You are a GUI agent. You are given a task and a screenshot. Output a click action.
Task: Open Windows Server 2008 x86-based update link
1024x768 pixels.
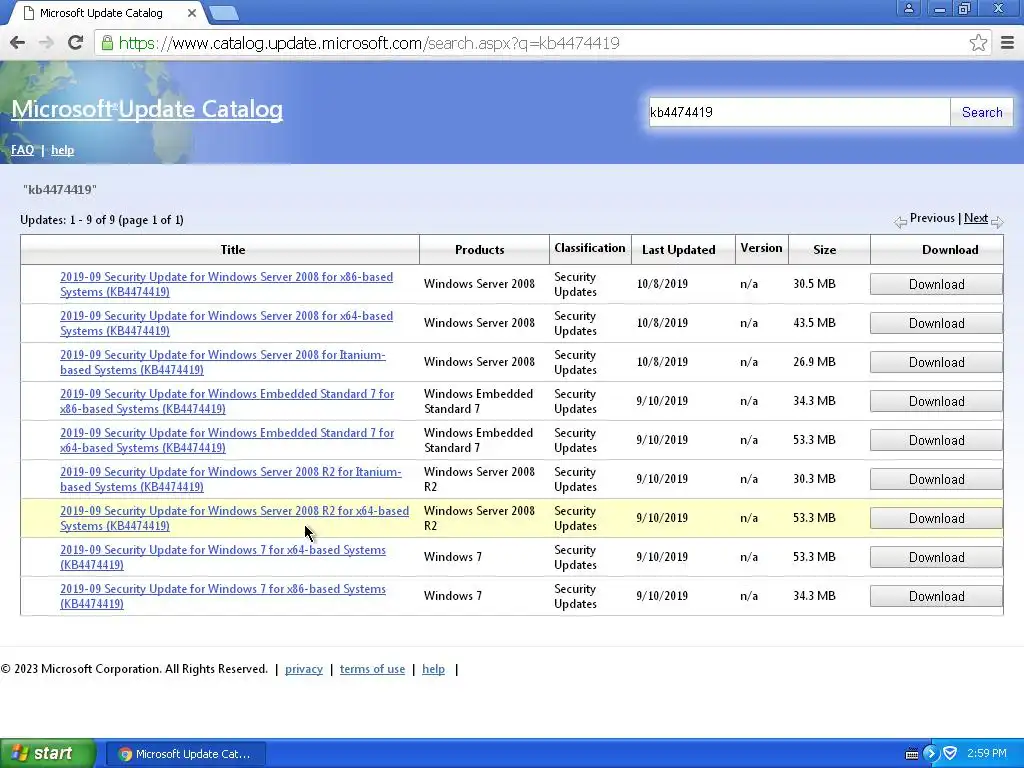227,284
